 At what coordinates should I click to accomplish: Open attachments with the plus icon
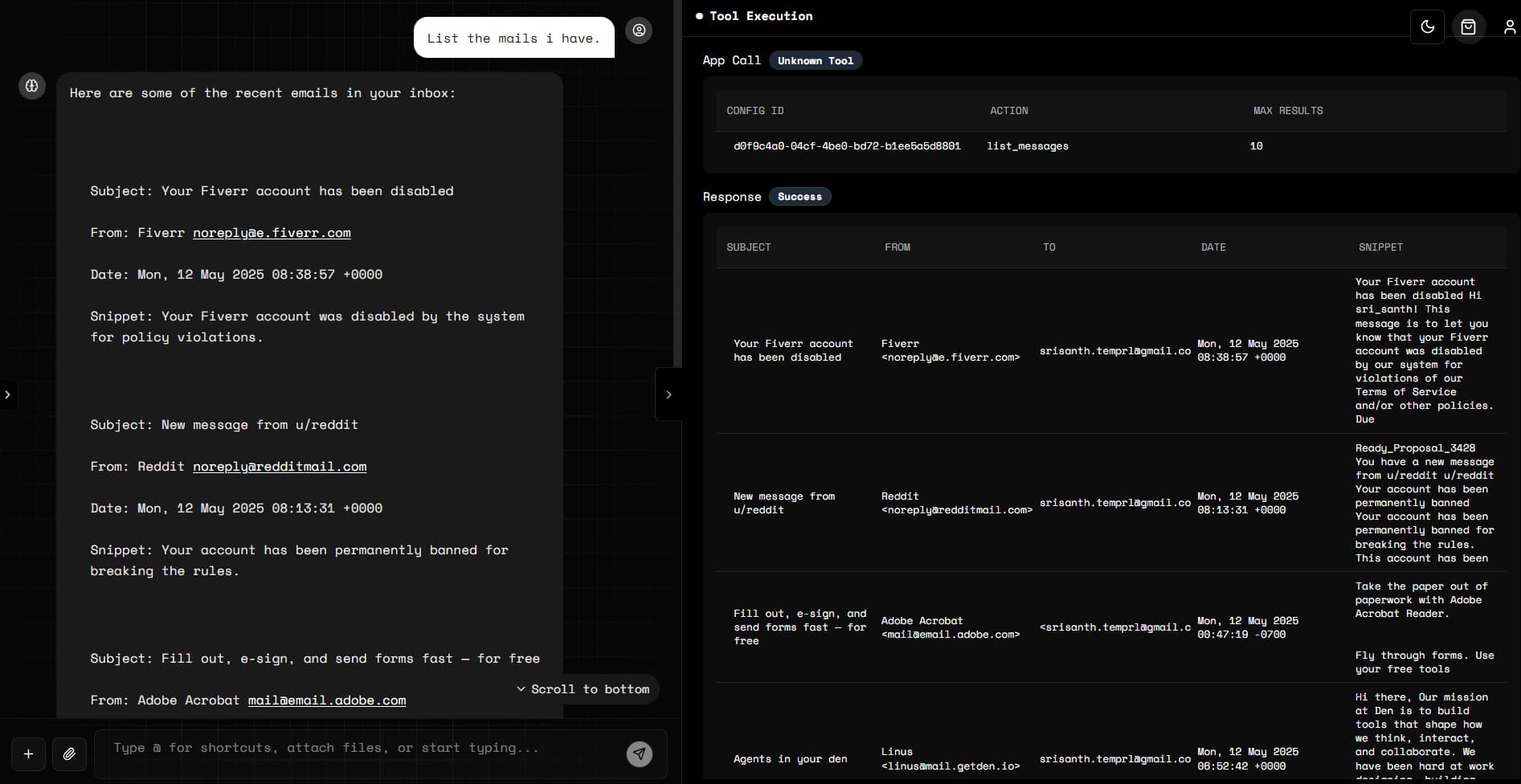(x=28, y=754)
